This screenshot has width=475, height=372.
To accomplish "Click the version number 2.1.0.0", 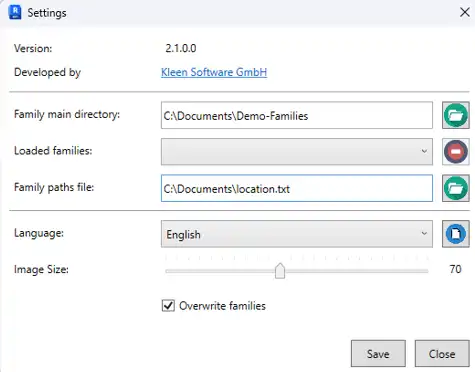I will tap(181, 48).
